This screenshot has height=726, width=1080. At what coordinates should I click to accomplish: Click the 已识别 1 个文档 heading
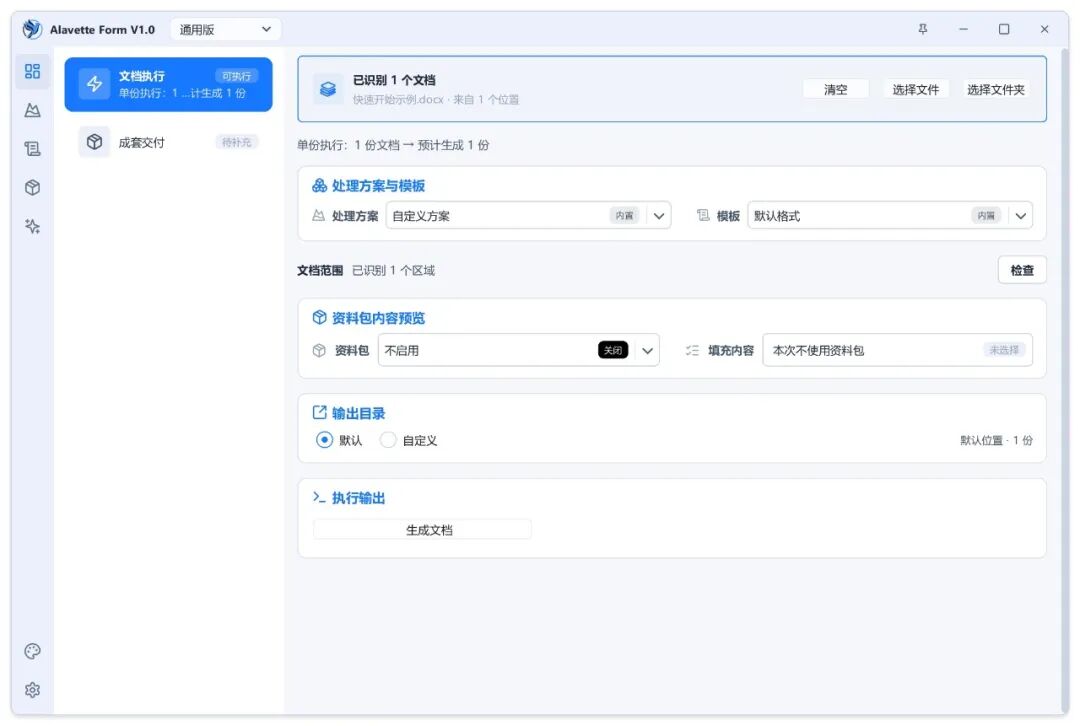click(x=394, y=80)
